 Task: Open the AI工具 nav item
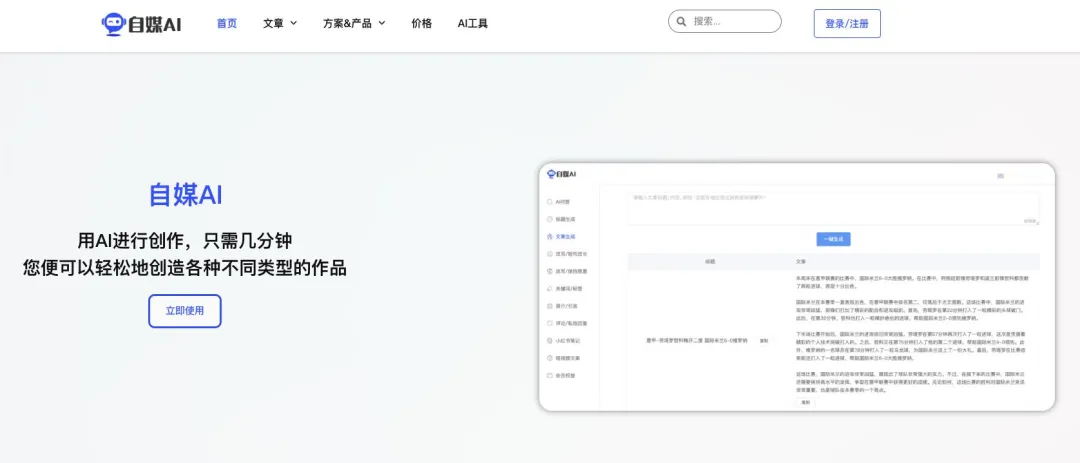point(472,23)
